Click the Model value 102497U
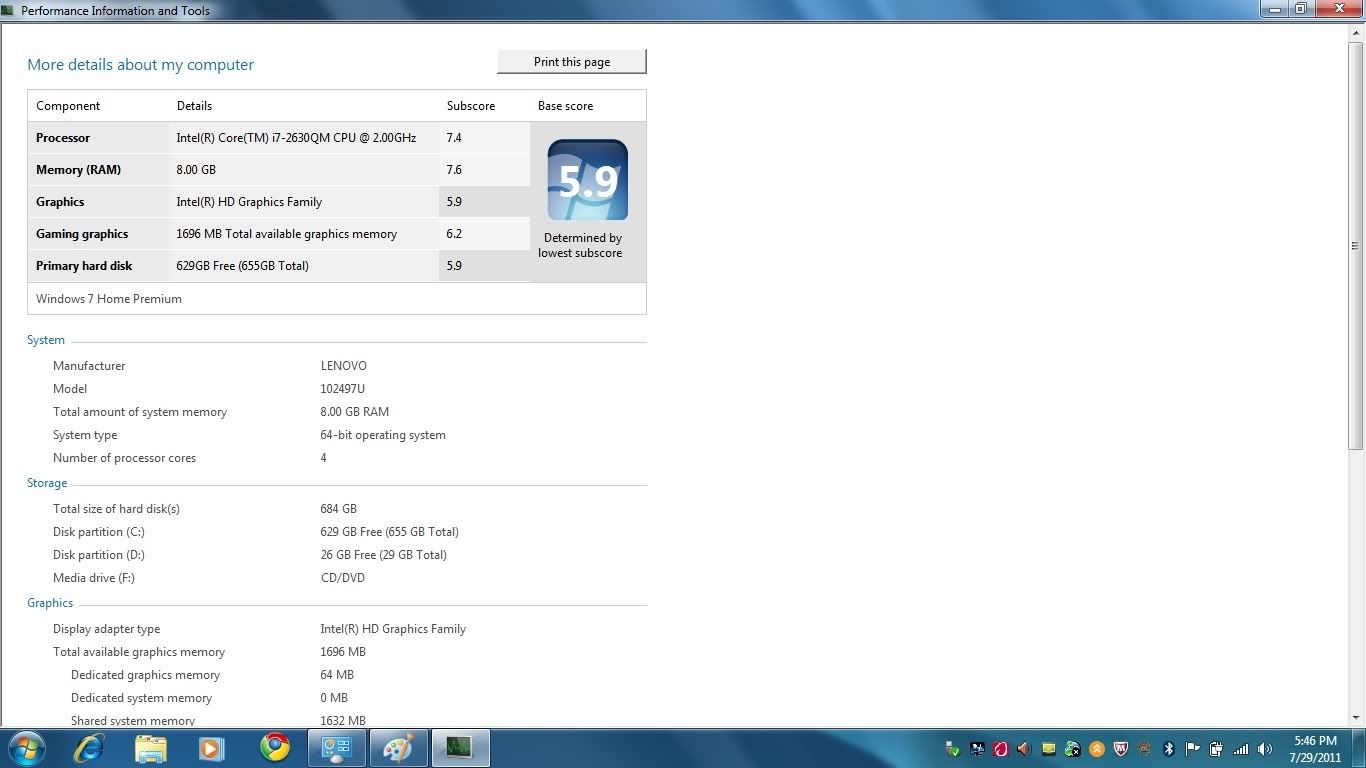Viewport: 1366px width, 768px height. [x=343, y=389]
